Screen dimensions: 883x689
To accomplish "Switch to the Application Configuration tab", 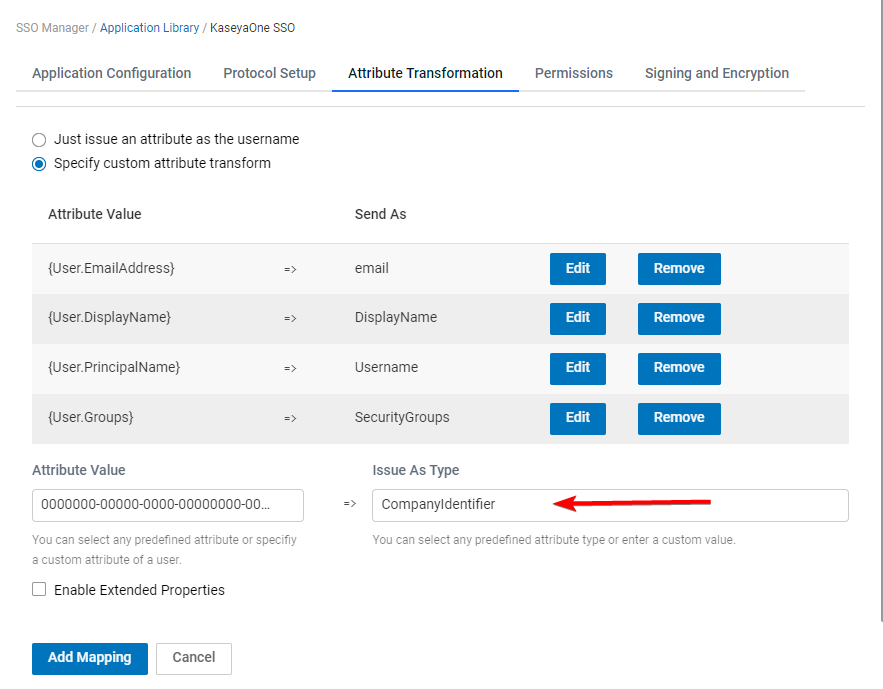I will [112, 73].
